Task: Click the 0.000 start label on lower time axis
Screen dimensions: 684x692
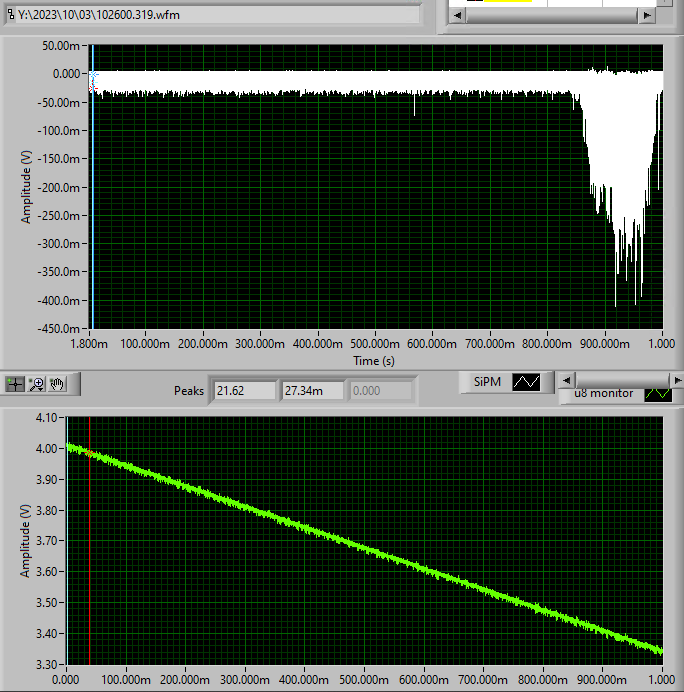Action: [66, 680]
